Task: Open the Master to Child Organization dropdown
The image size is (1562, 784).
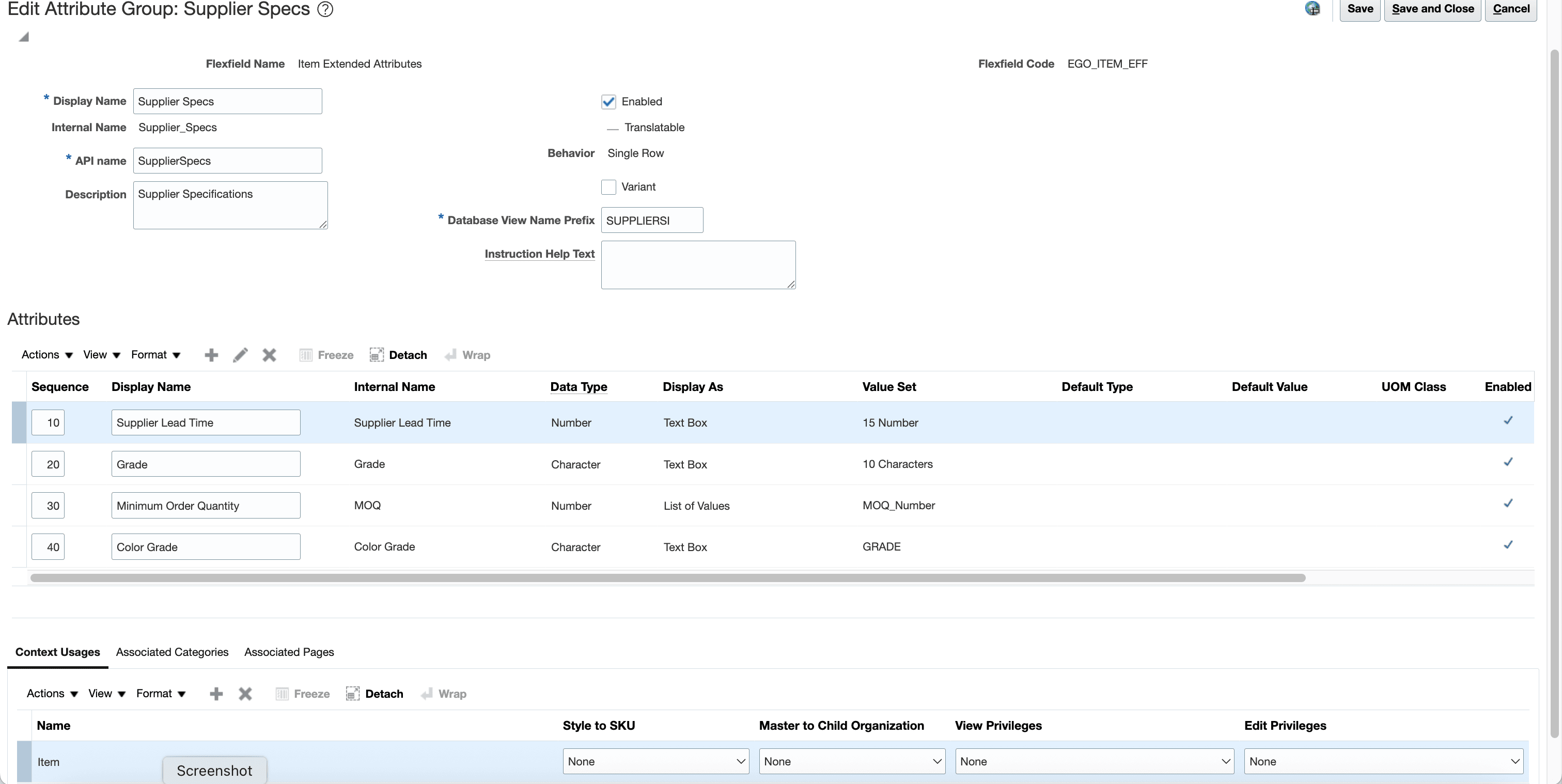Action: click(x=852, y=762)
